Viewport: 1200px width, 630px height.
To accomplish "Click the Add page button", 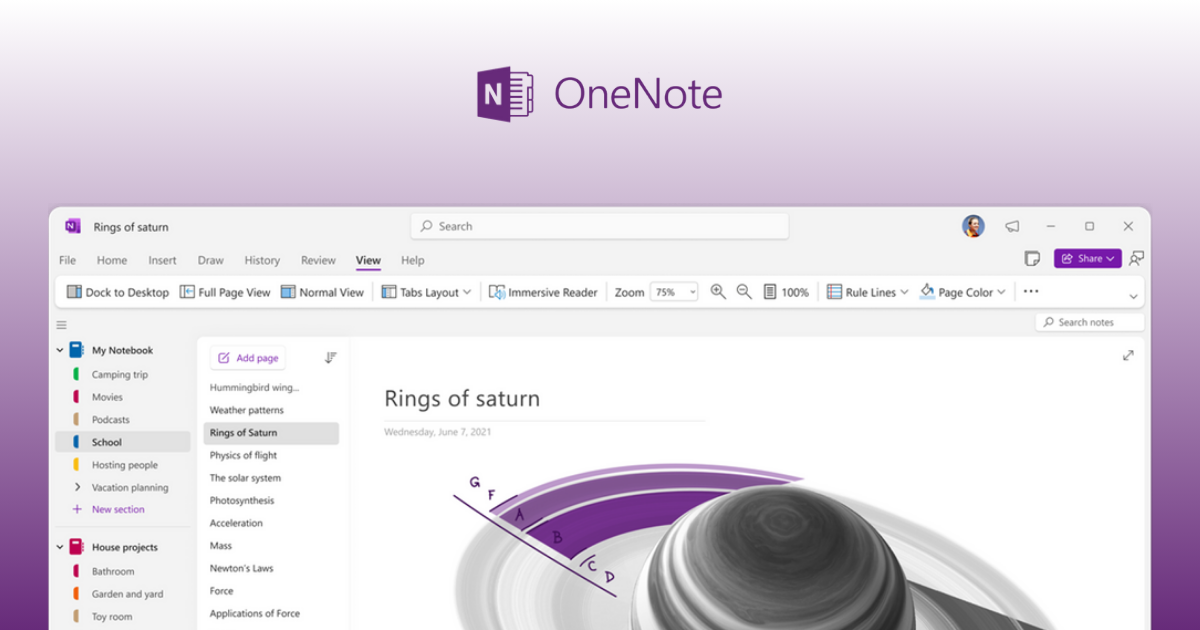I will [x=248, y=358].
